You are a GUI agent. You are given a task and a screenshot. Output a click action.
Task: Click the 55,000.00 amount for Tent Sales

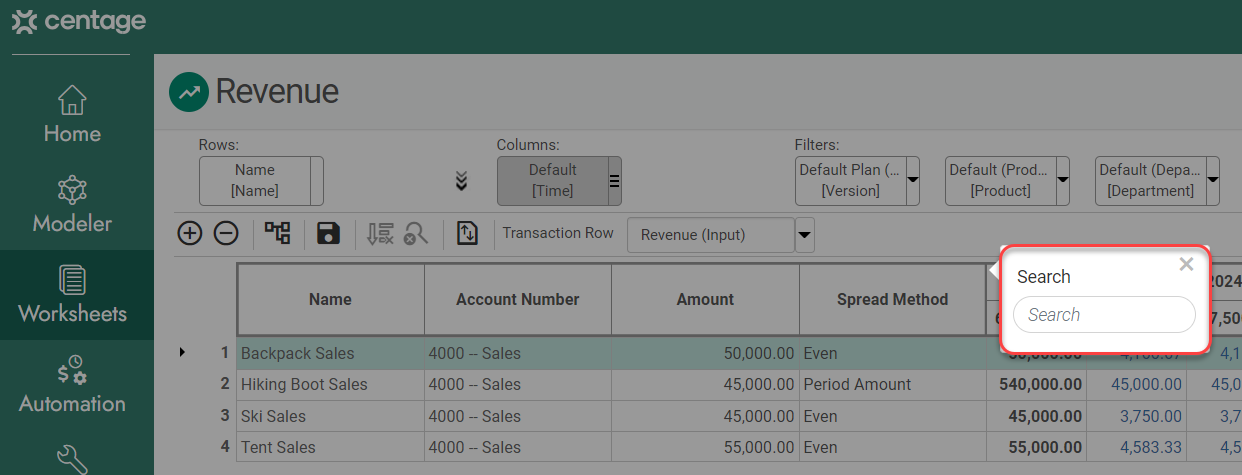coord(705,447)
